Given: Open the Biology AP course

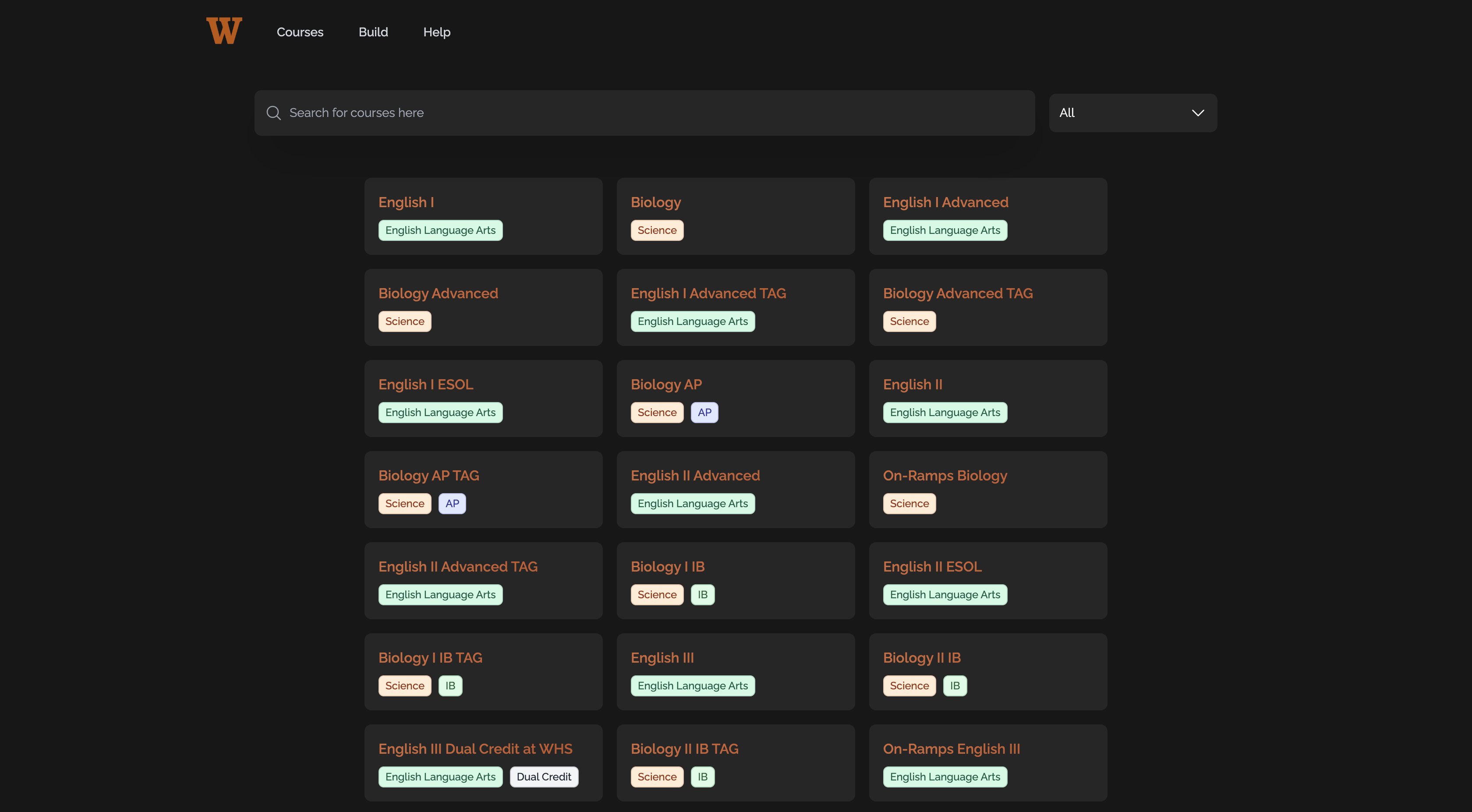Looking at the screenshot, I should (666, 385).
